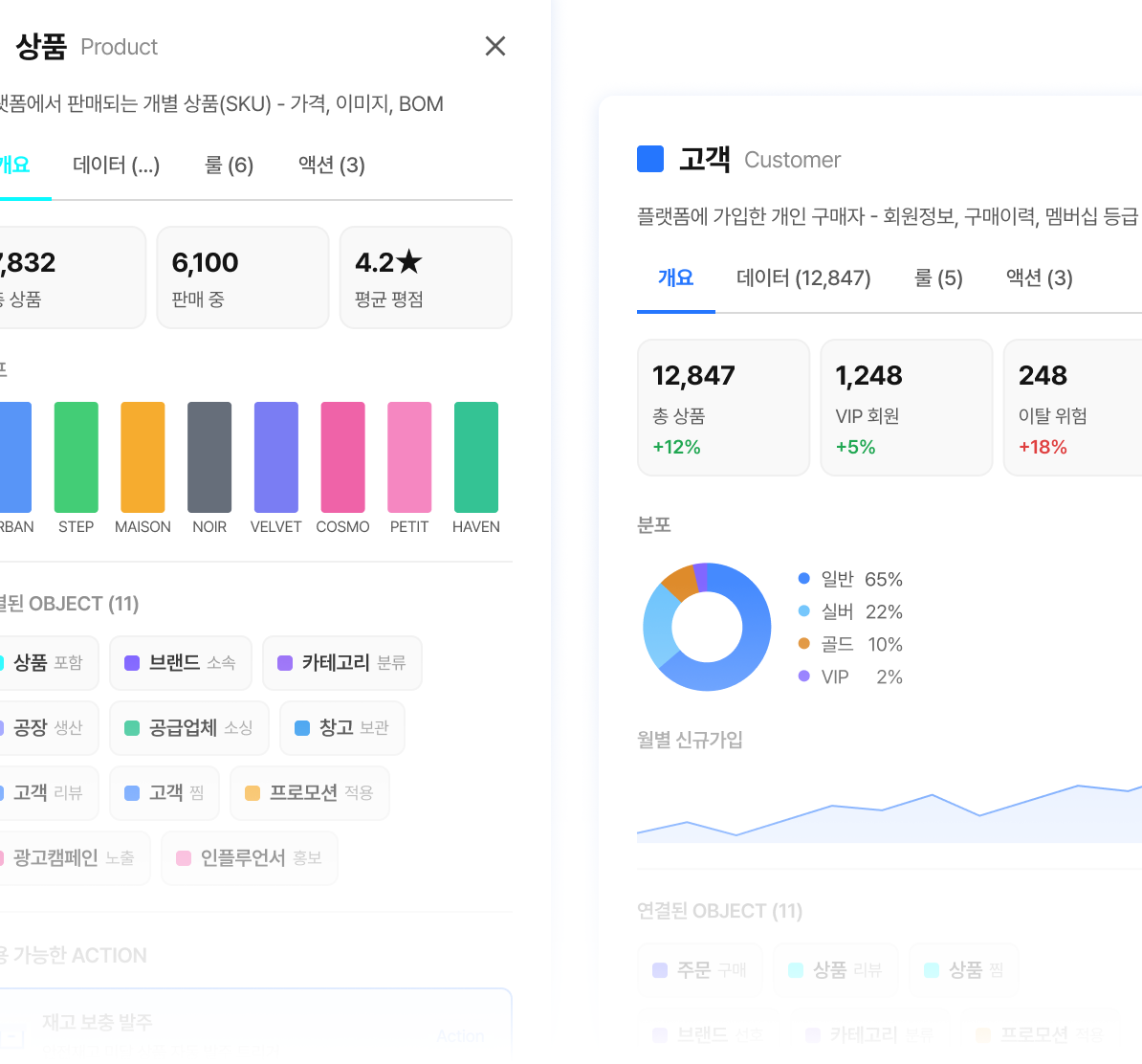The width and height of the screenshot is (1142, 1064).
Task: Open the 광고캠페인 노출 object chip
Action: (x=73, y=858)
